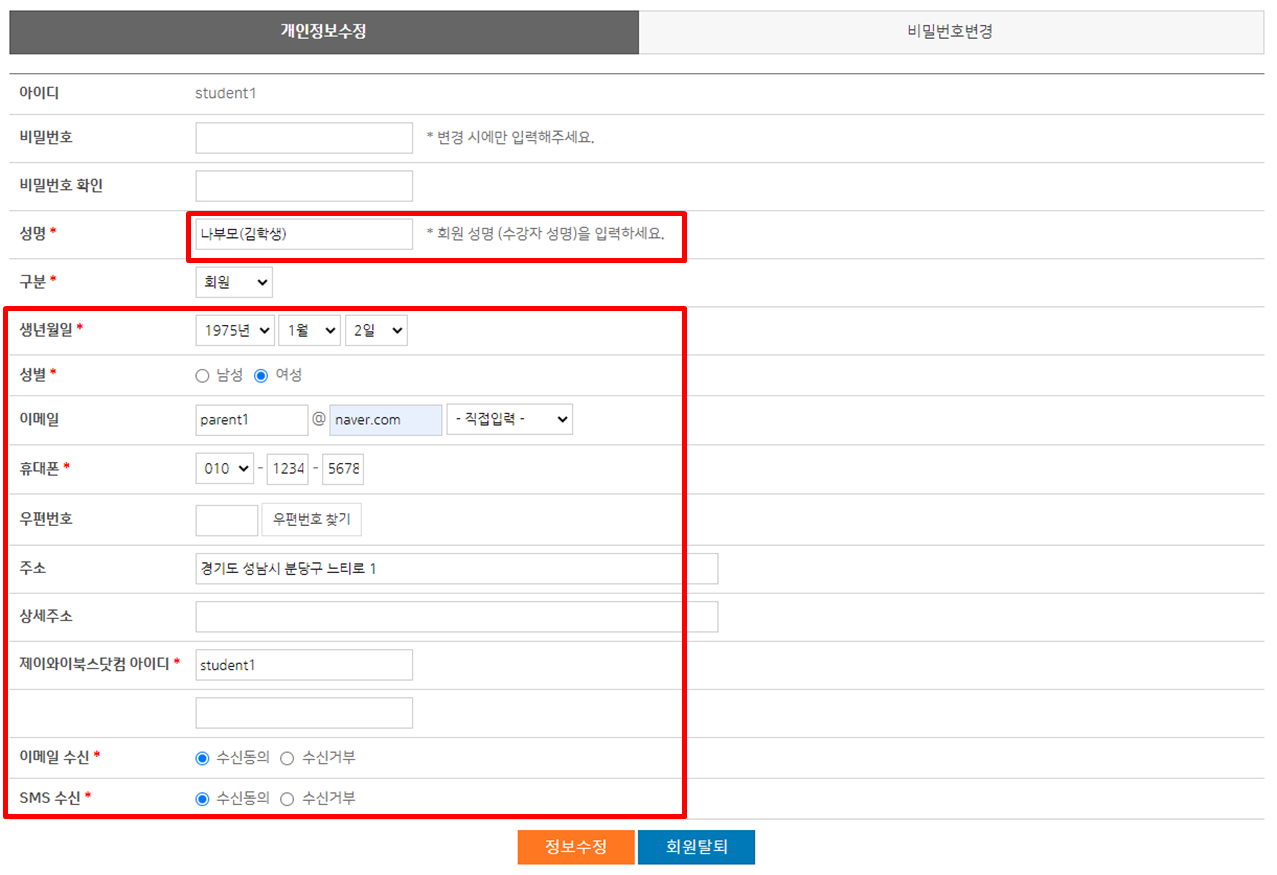Open the birth day 2일 dropdown
This screenshot has height=875, width=1277.
tap(376, 331)
